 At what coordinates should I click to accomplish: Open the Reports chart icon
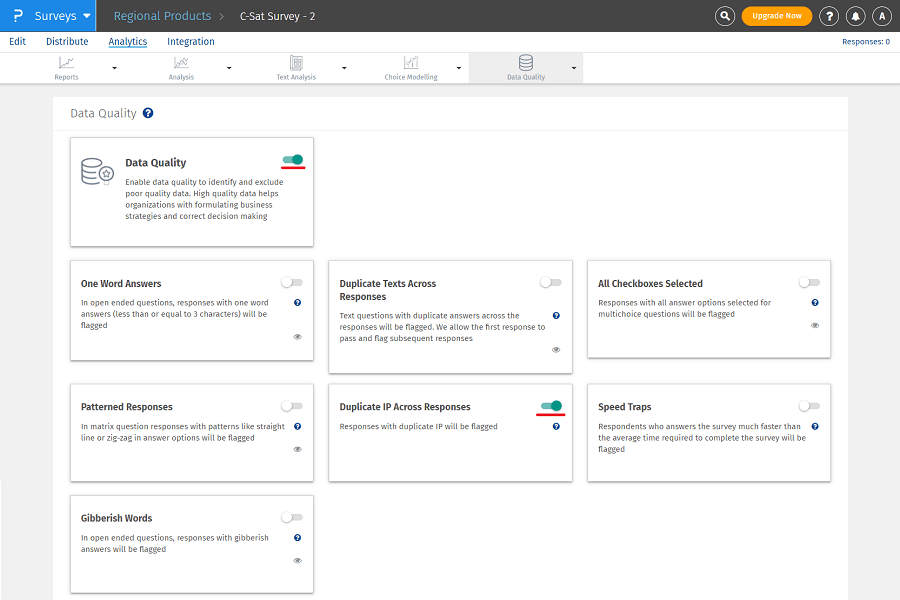[67, 63]
